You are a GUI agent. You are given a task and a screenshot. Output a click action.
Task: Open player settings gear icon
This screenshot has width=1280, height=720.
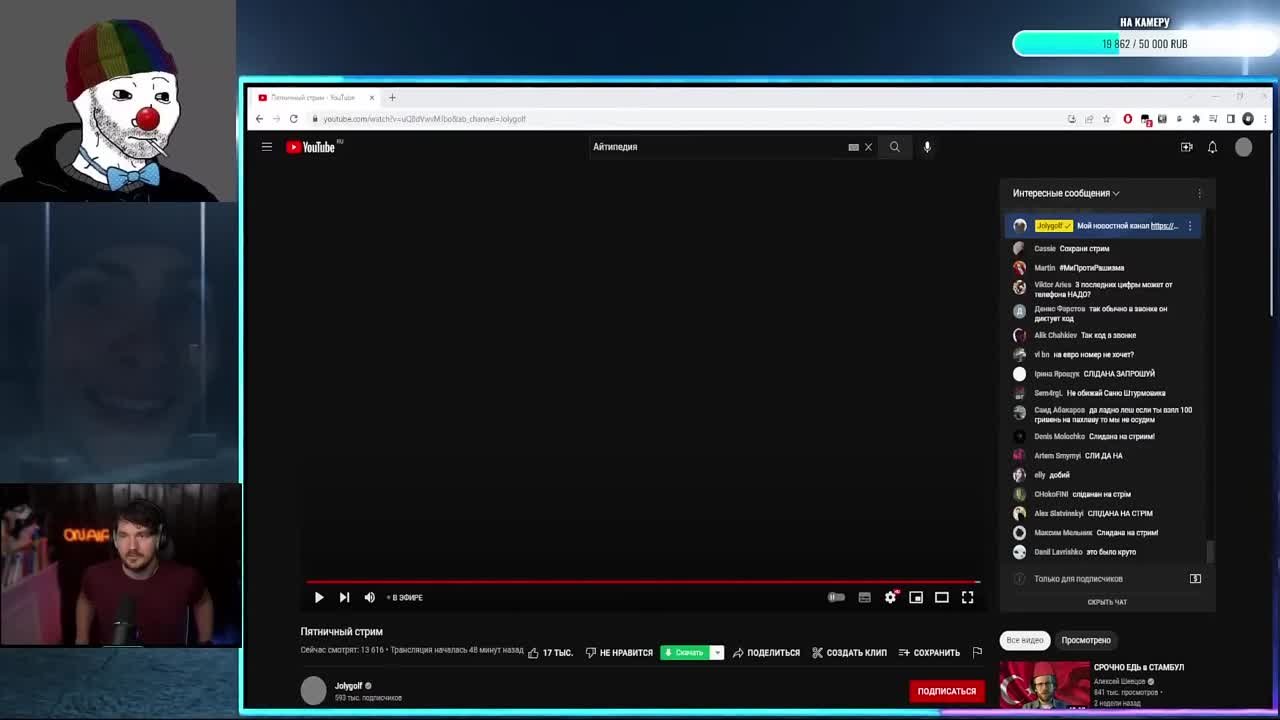coord(890,597)
